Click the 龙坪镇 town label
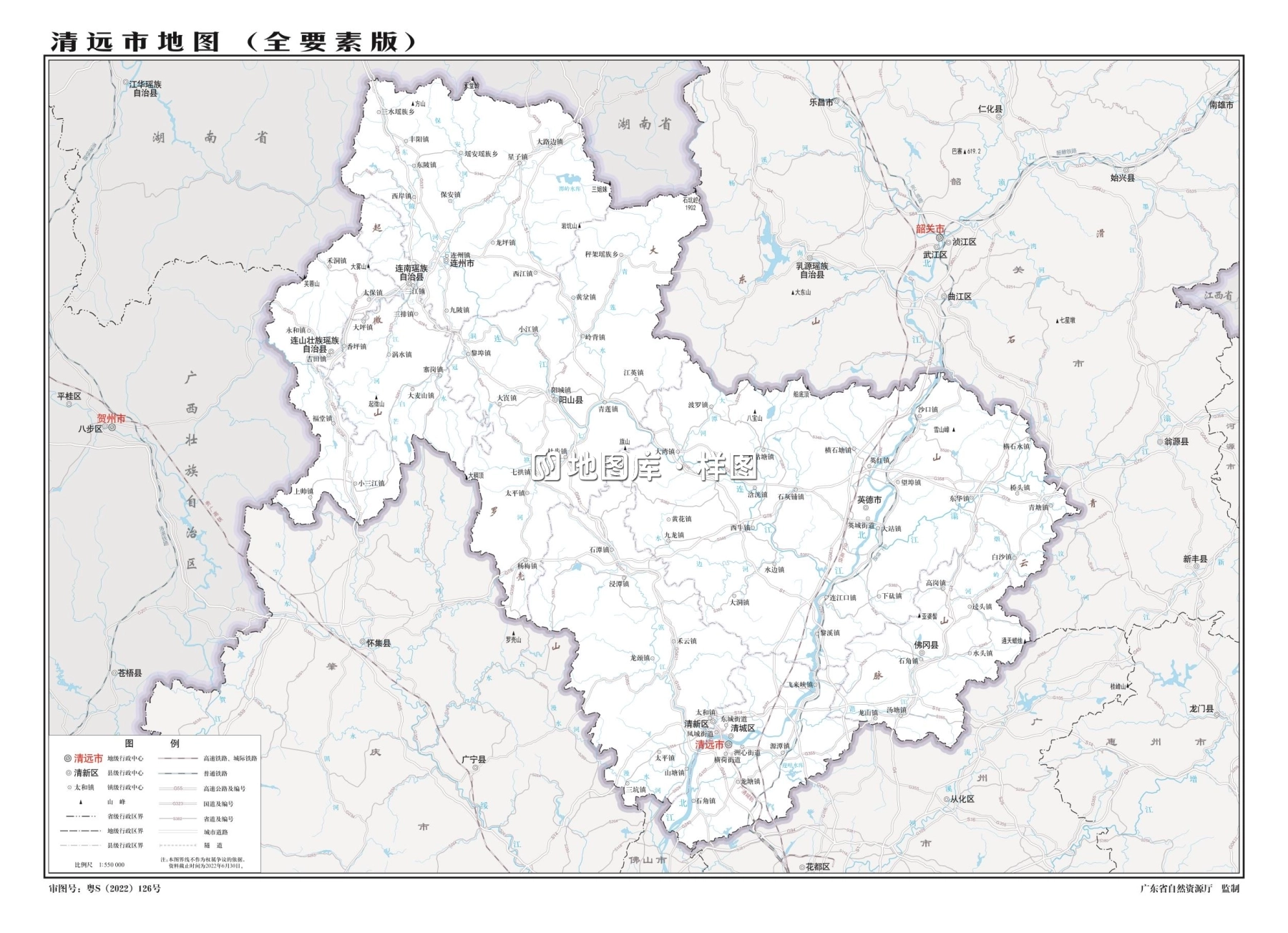 (x=505, y=243)
